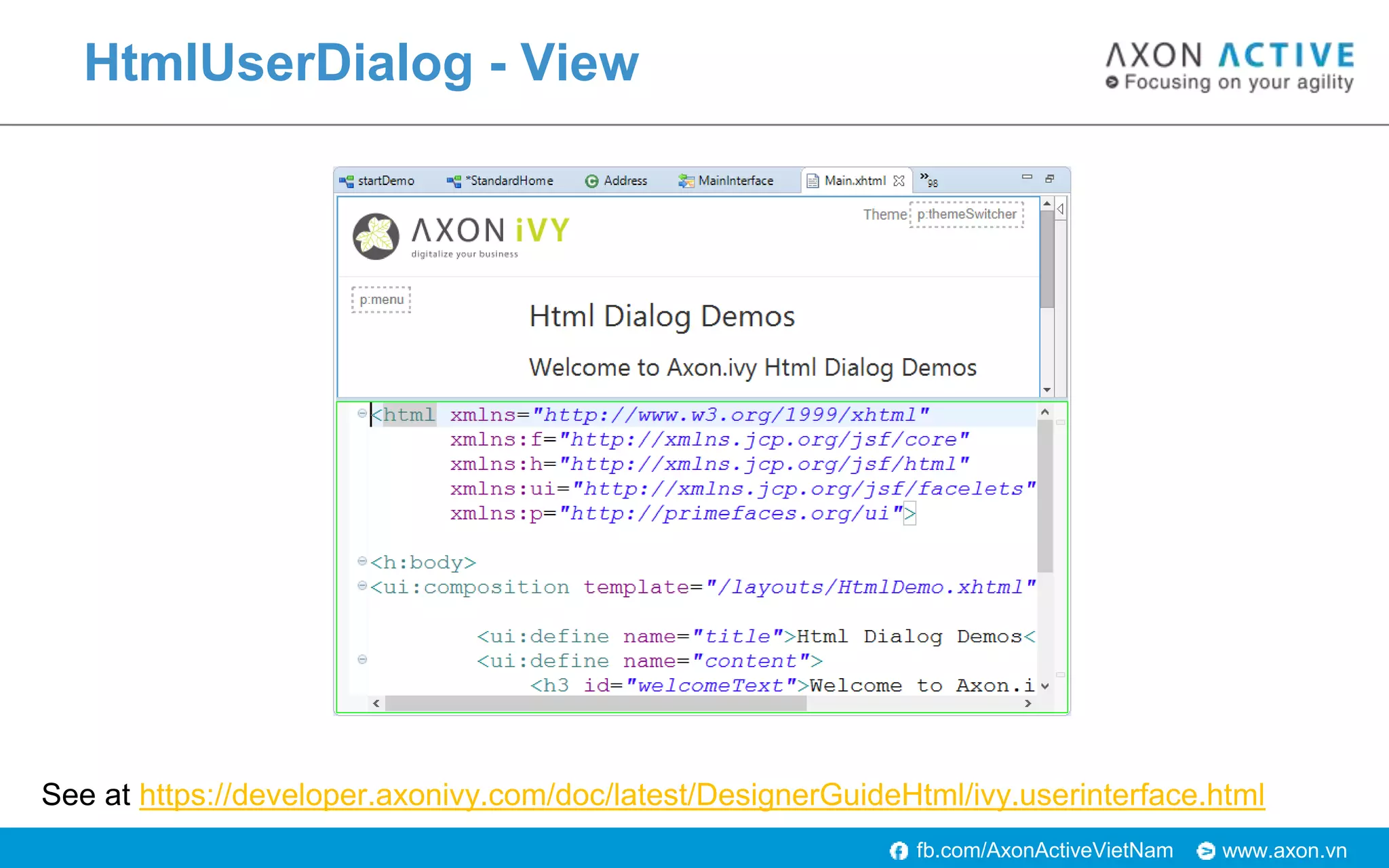Click the preview pane scroll down arrow
The image size is (1389, 868).
pyautogui.click(x=1047, y=390)
